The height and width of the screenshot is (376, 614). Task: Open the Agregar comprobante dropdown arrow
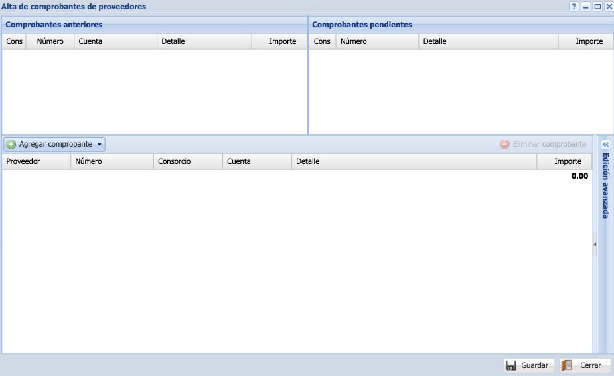click(99, 145)
